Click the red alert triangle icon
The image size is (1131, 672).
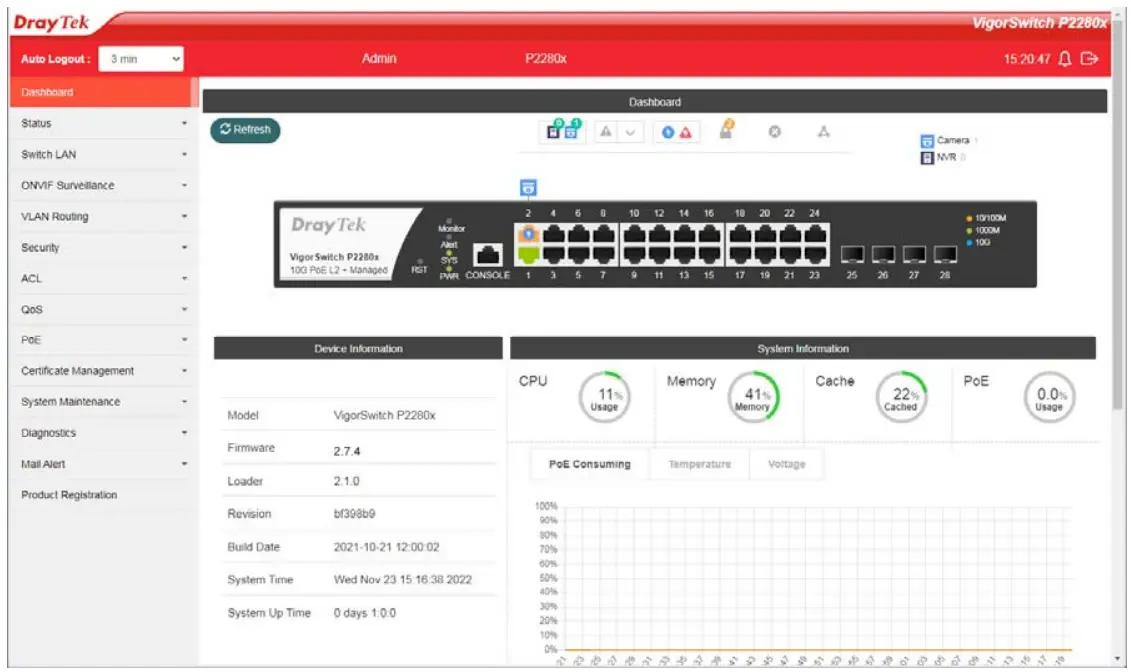[x=685, y=132]
